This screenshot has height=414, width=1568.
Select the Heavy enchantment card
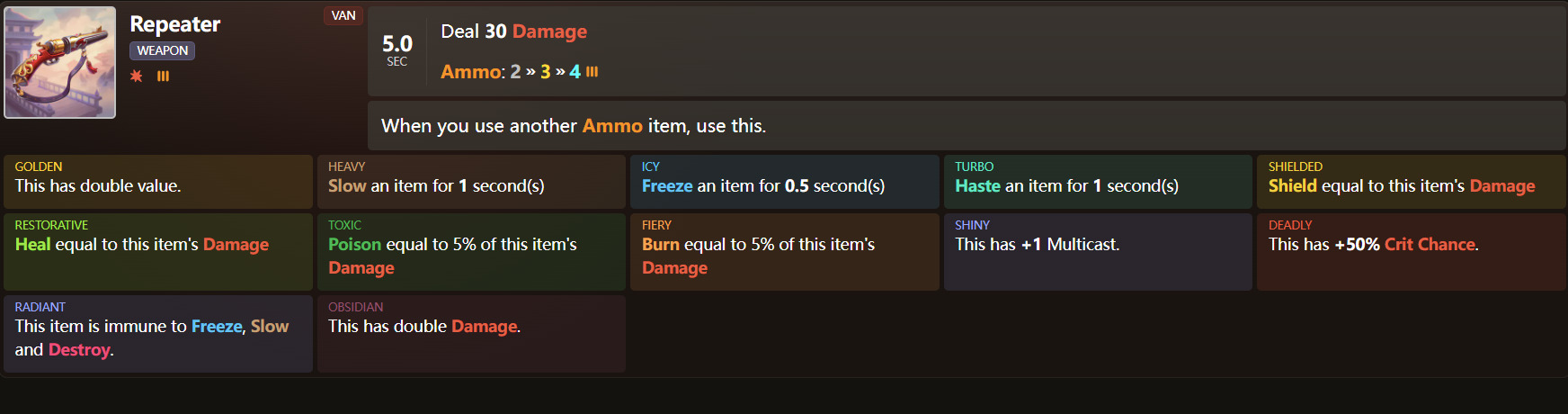pos(471,182)
